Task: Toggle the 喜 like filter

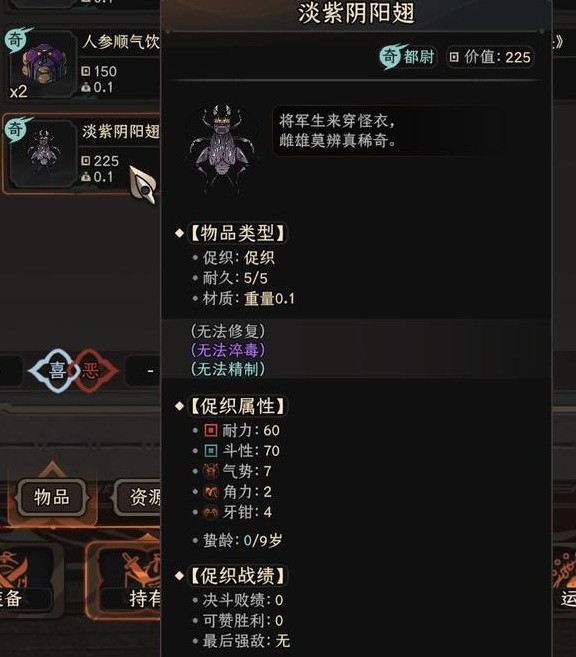Action: [x=56, y=370]
